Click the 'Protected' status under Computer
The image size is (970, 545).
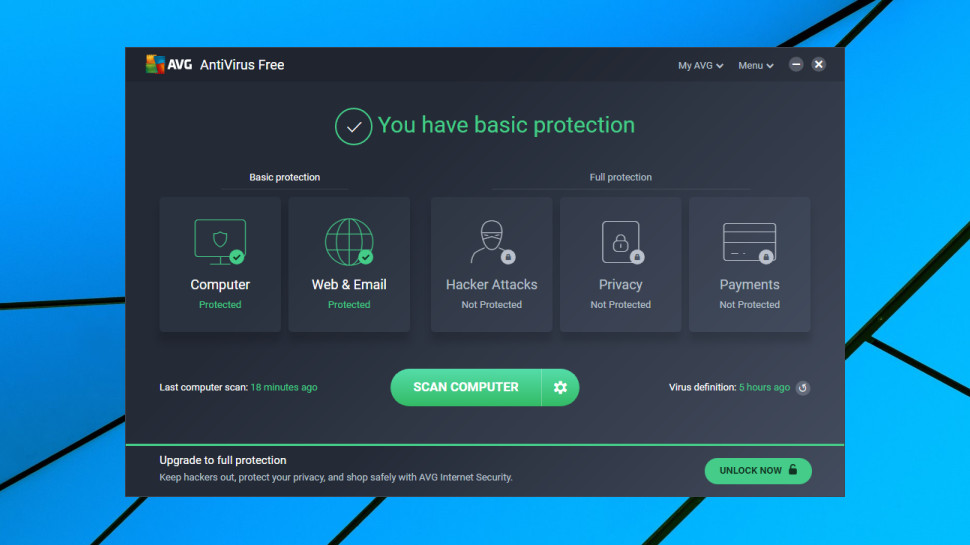[220, 304]
